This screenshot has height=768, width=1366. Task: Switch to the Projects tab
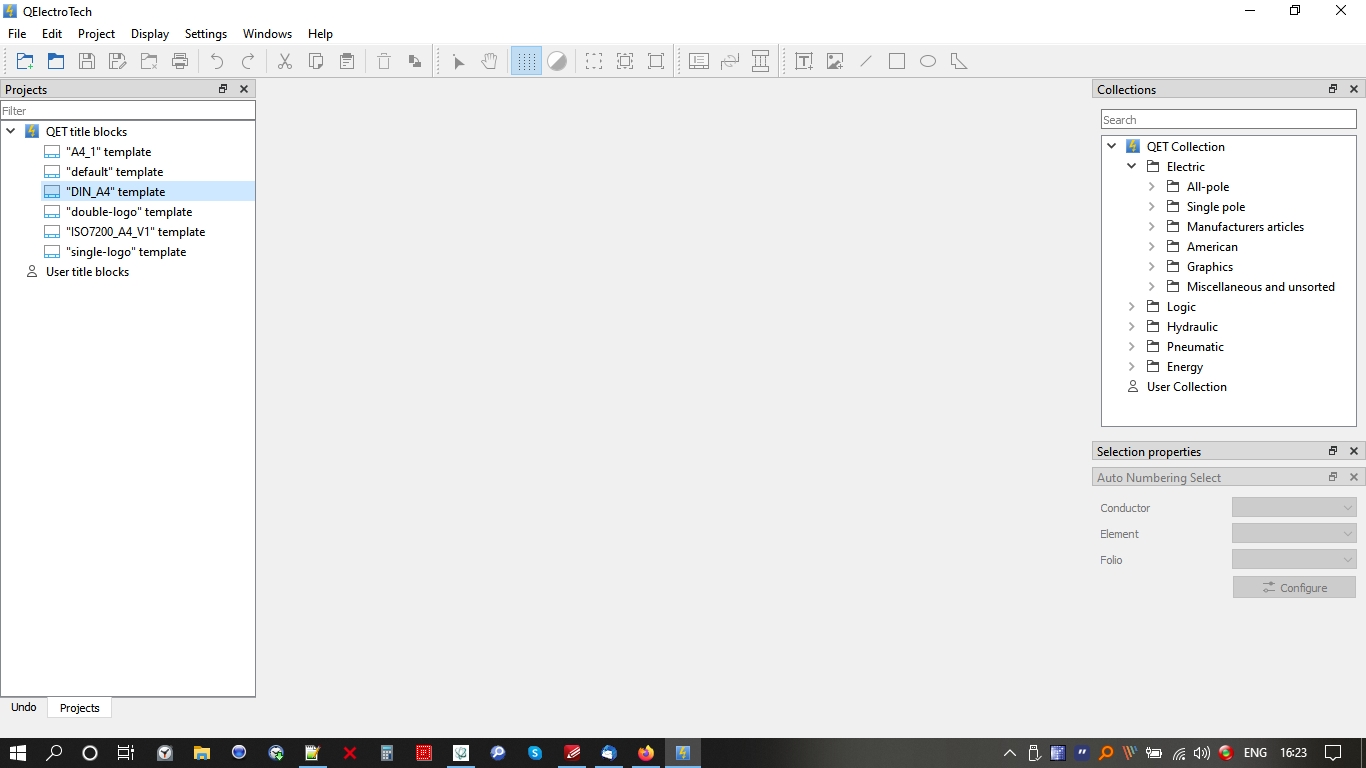(80, 708)
